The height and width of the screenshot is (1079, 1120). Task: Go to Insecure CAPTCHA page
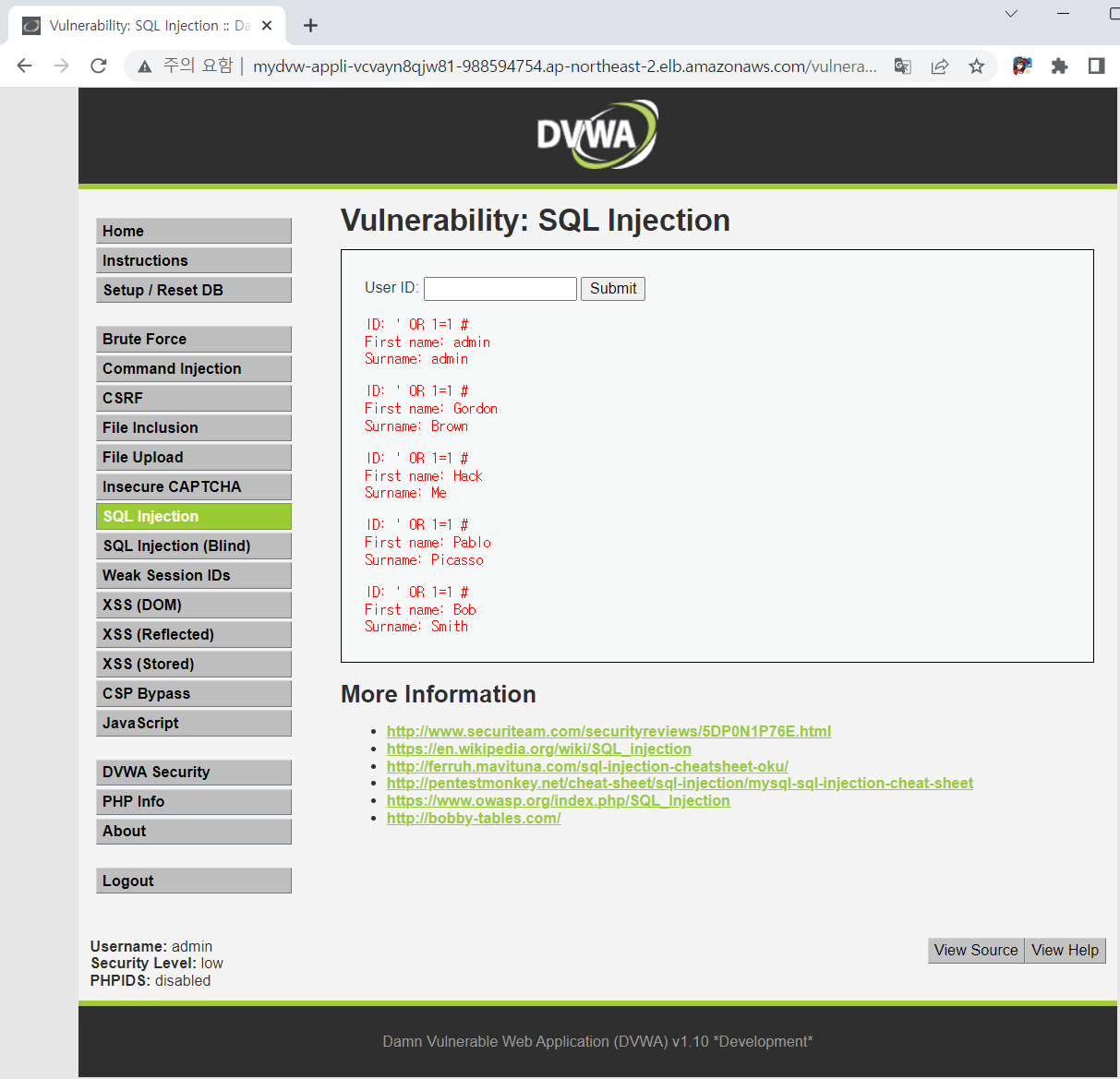click(x=194, y=486)
